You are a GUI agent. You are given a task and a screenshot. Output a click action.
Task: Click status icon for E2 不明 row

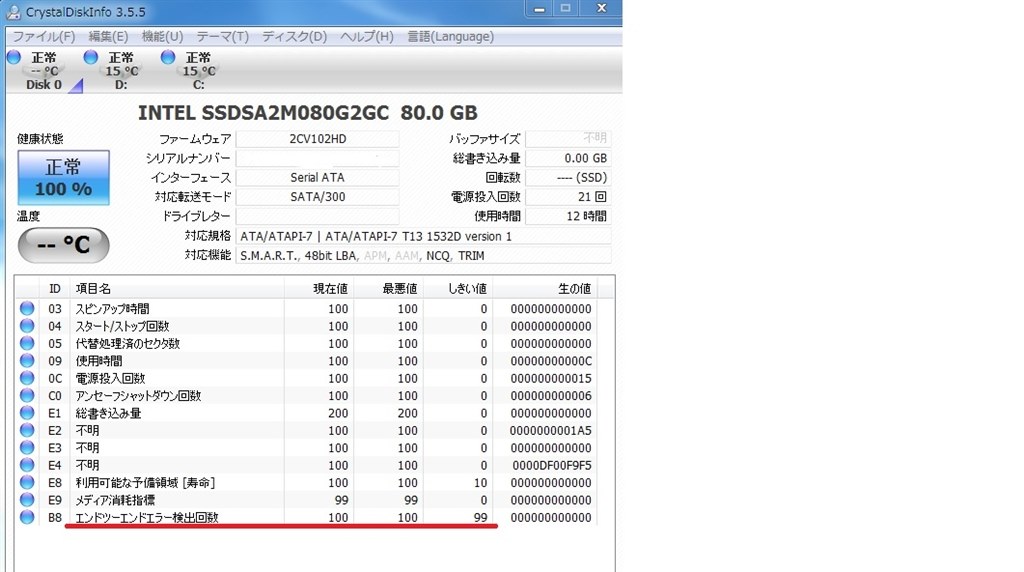point(27,430)
